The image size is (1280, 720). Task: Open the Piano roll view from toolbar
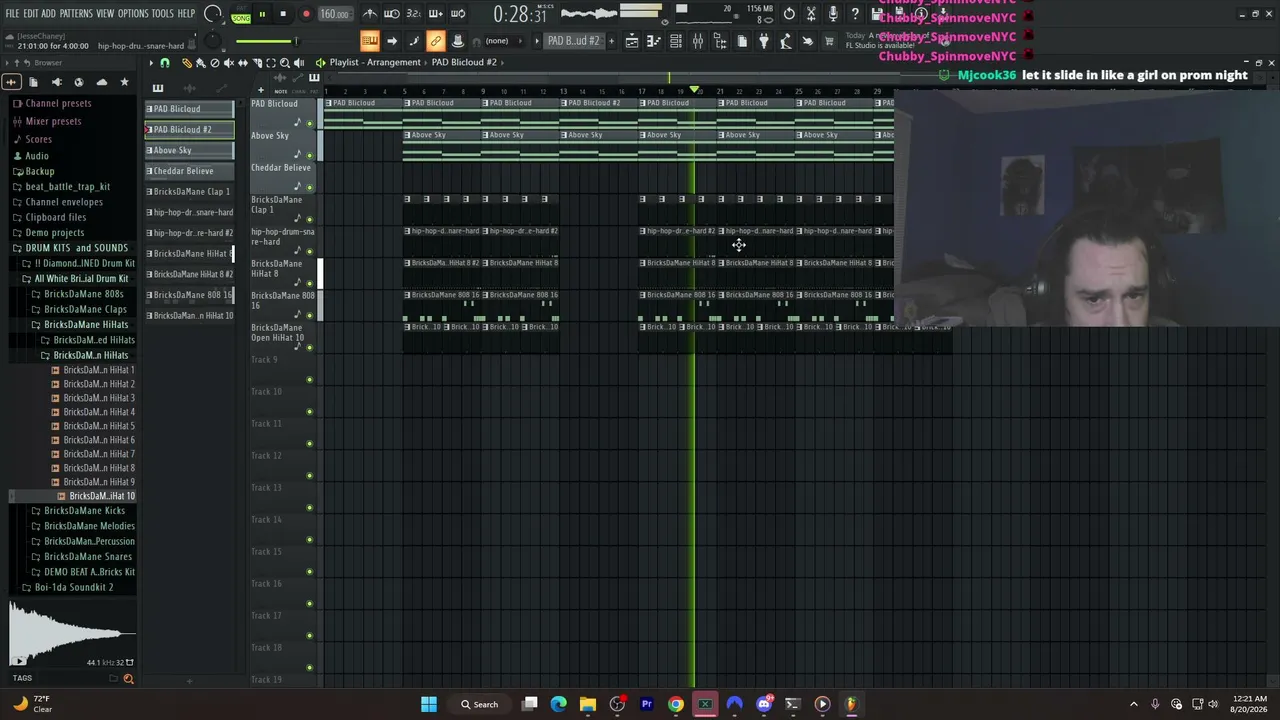coord(654,41)
